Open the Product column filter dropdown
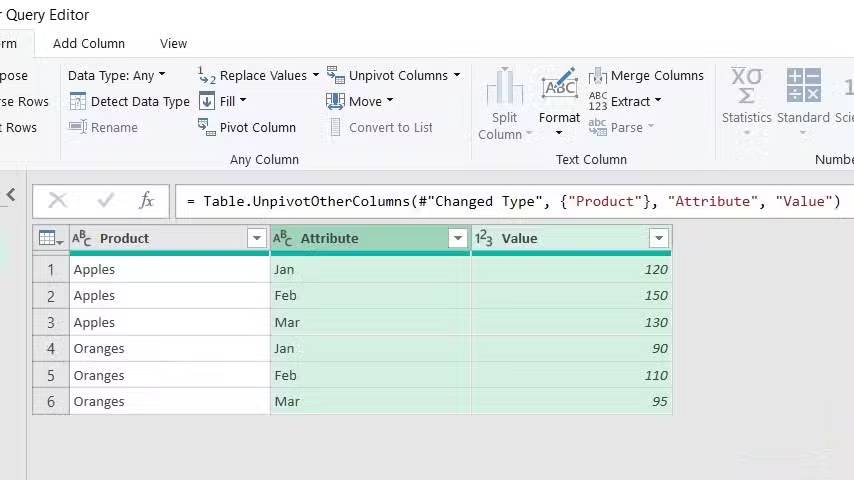 pyautogui.click(x=256, y=239)
